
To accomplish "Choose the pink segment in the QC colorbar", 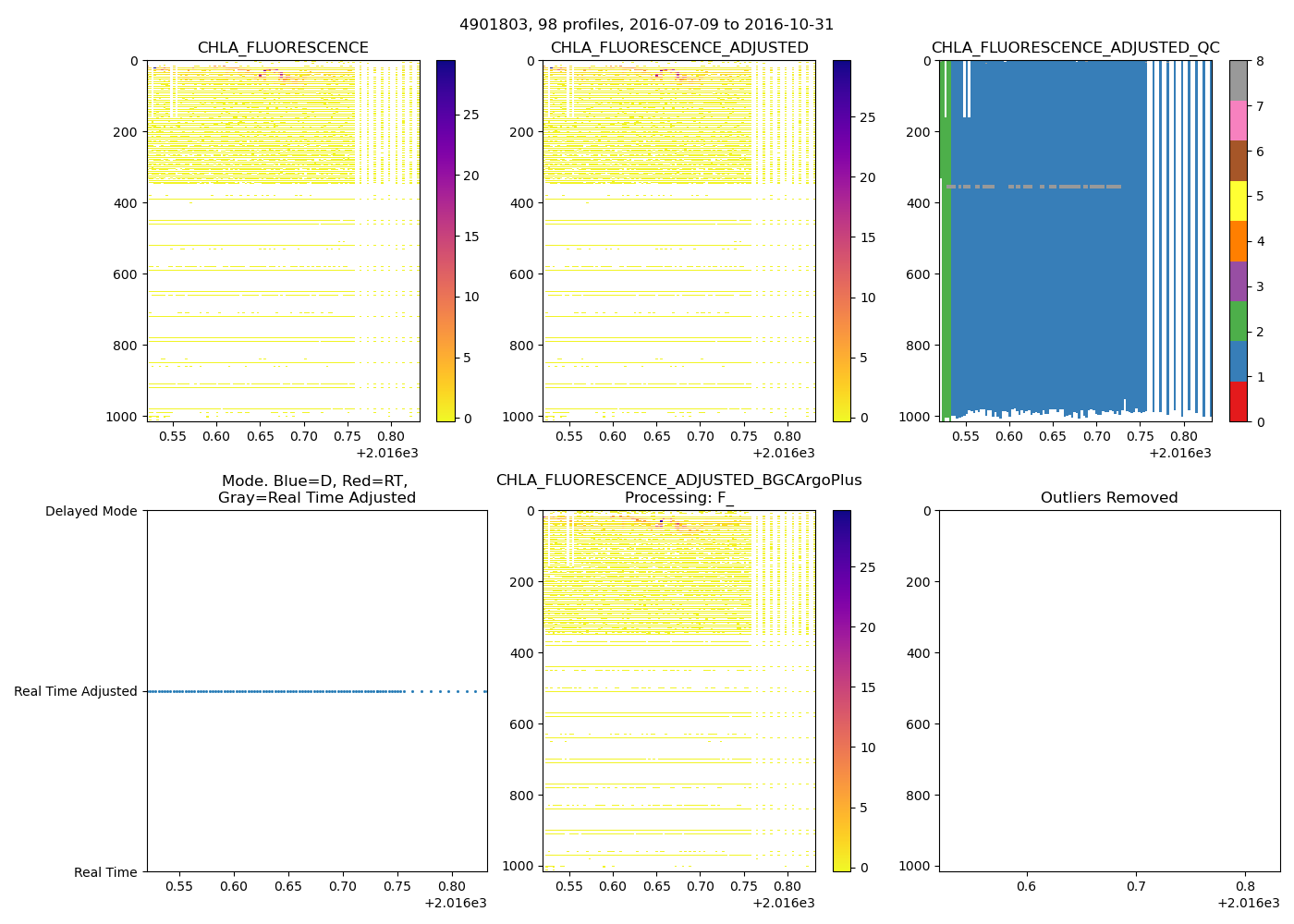I will coord(1238,121).
